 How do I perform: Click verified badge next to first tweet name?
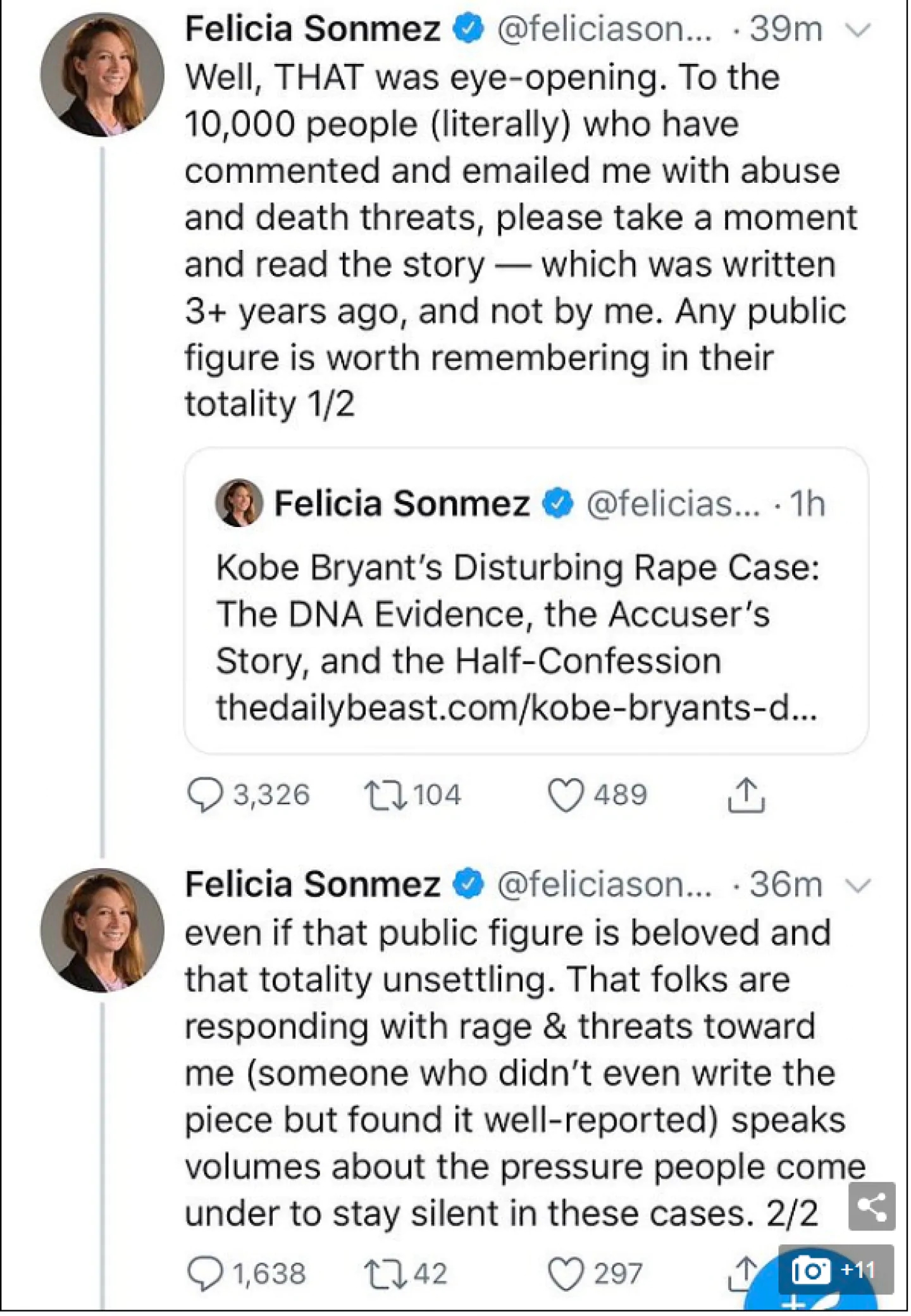tap(468, 29)
